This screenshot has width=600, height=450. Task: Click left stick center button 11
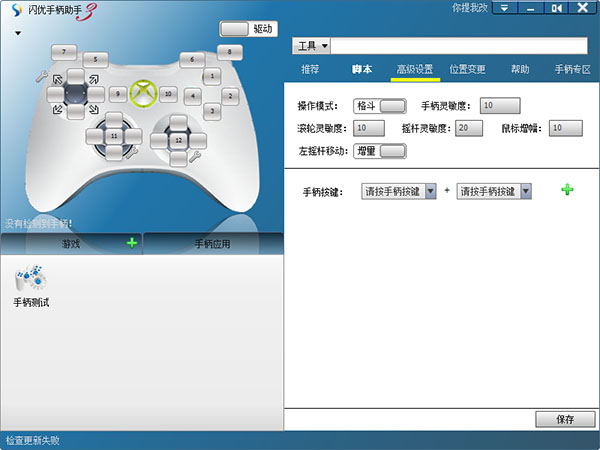point(114,136)
